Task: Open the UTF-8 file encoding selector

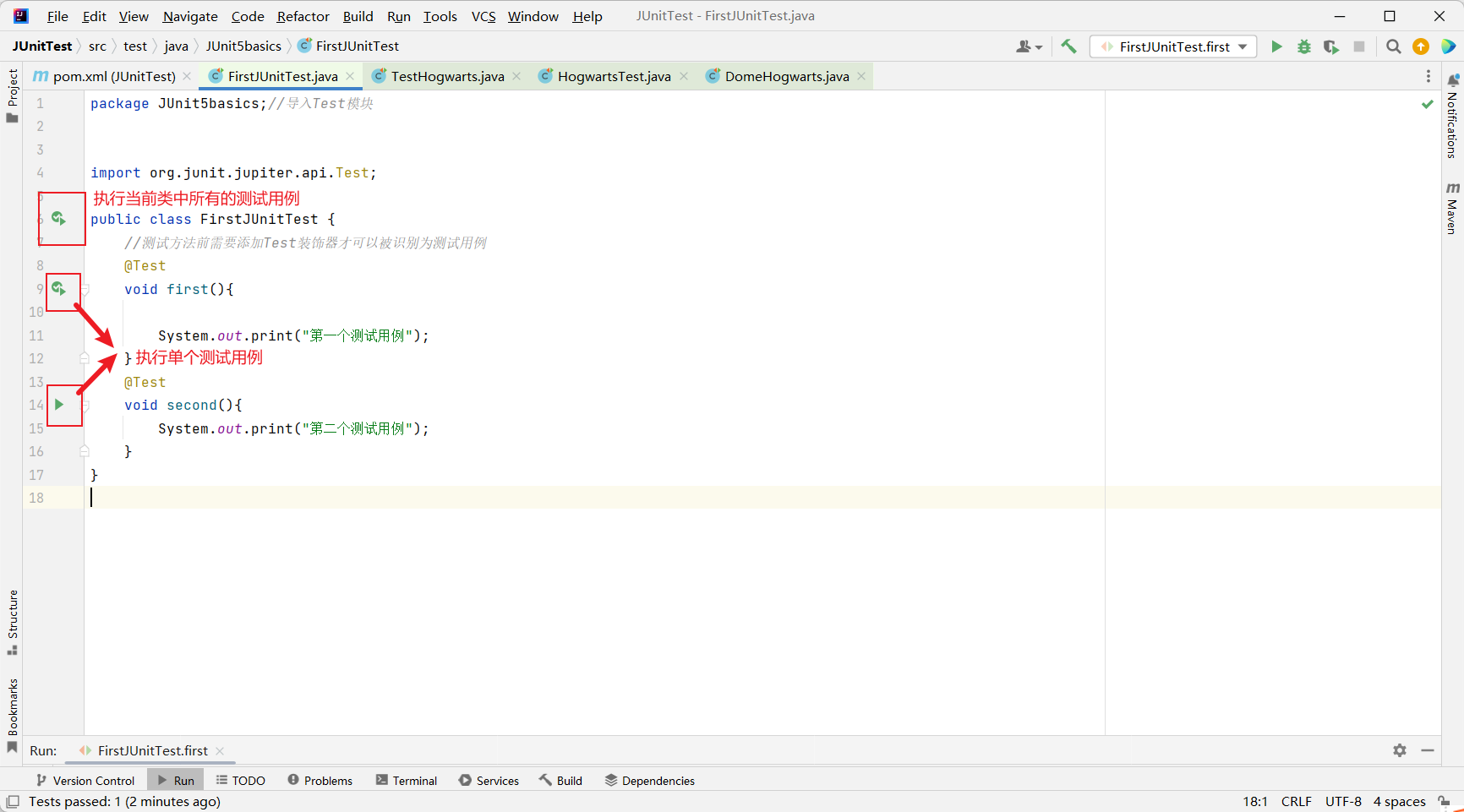Action: point(1342,802)
